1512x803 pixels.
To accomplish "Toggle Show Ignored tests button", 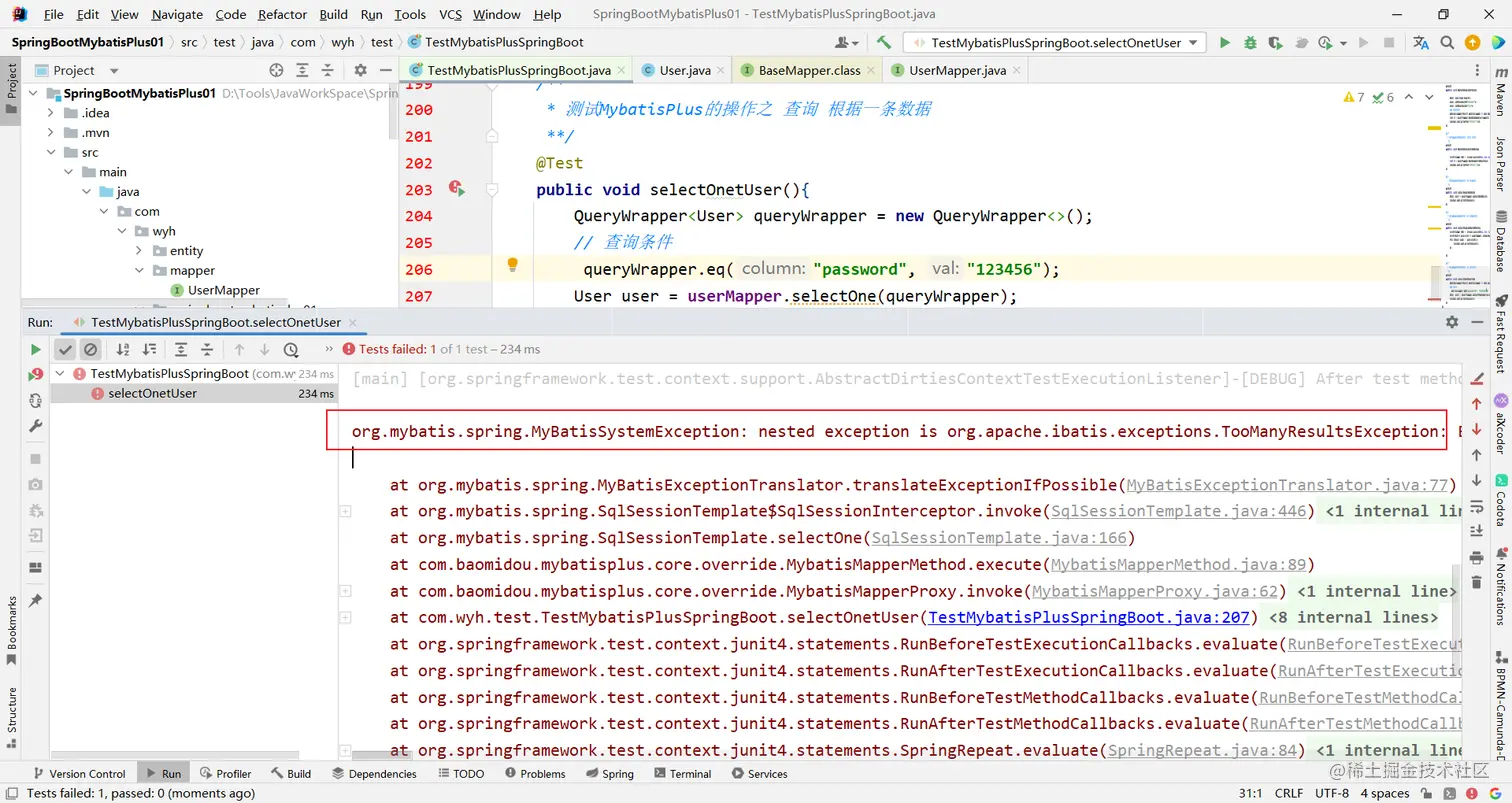I will click(91, 349).
